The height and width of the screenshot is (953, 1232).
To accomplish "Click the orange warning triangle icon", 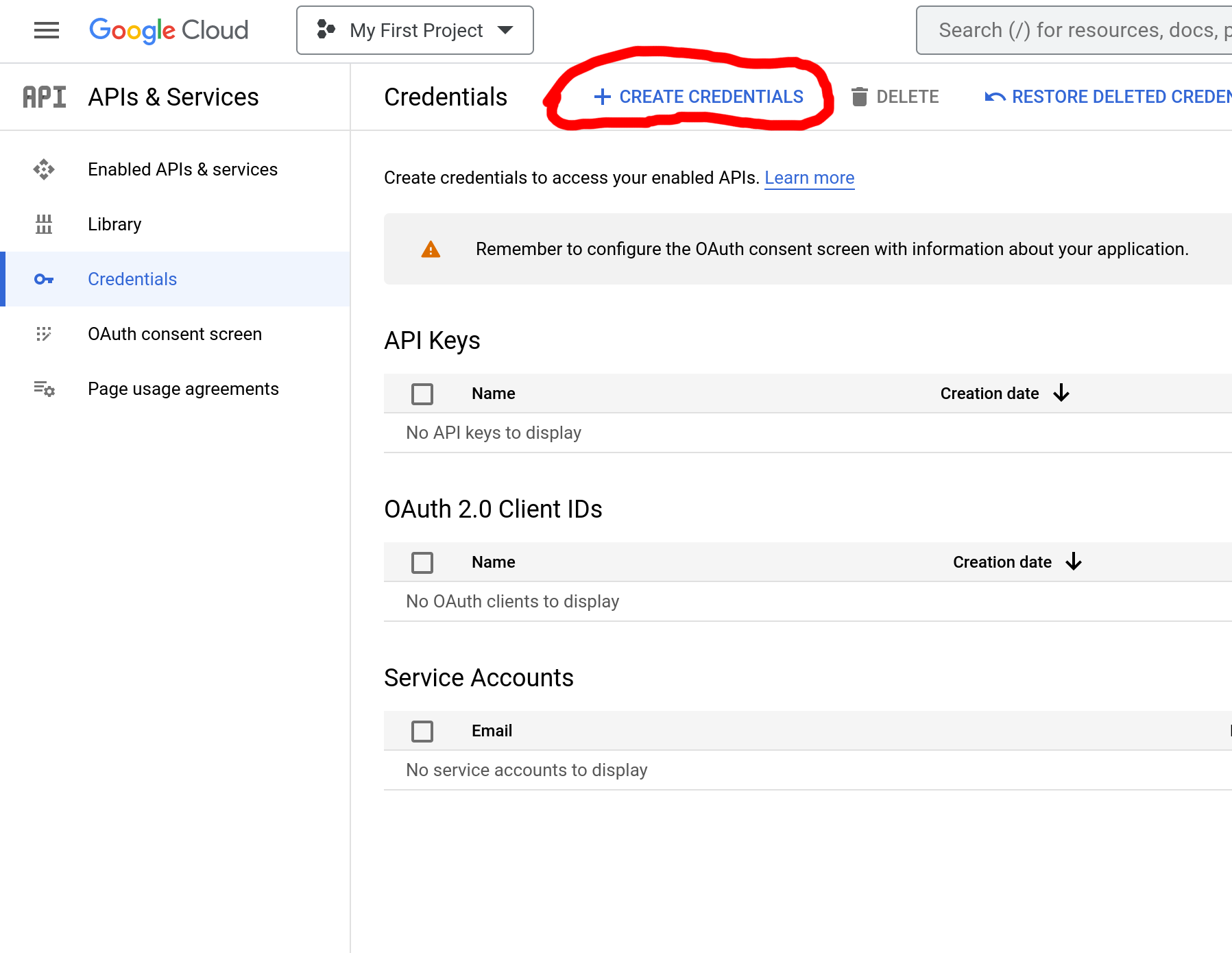I will coord(431,249).
